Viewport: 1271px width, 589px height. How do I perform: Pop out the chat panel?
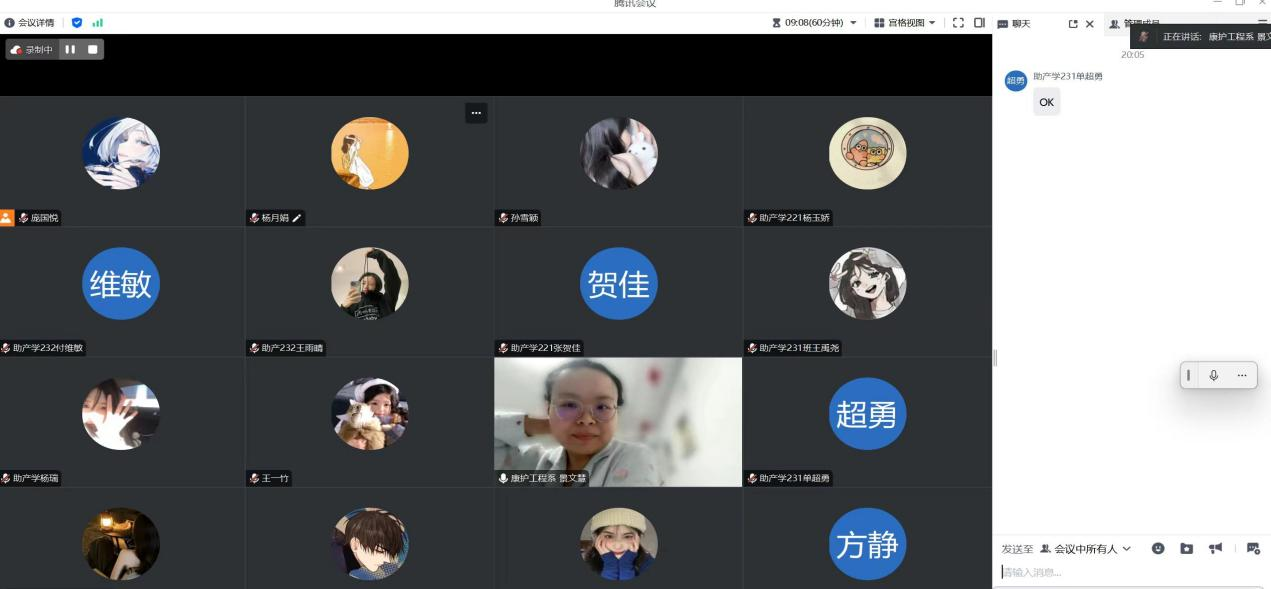(x=1073, y=24)
